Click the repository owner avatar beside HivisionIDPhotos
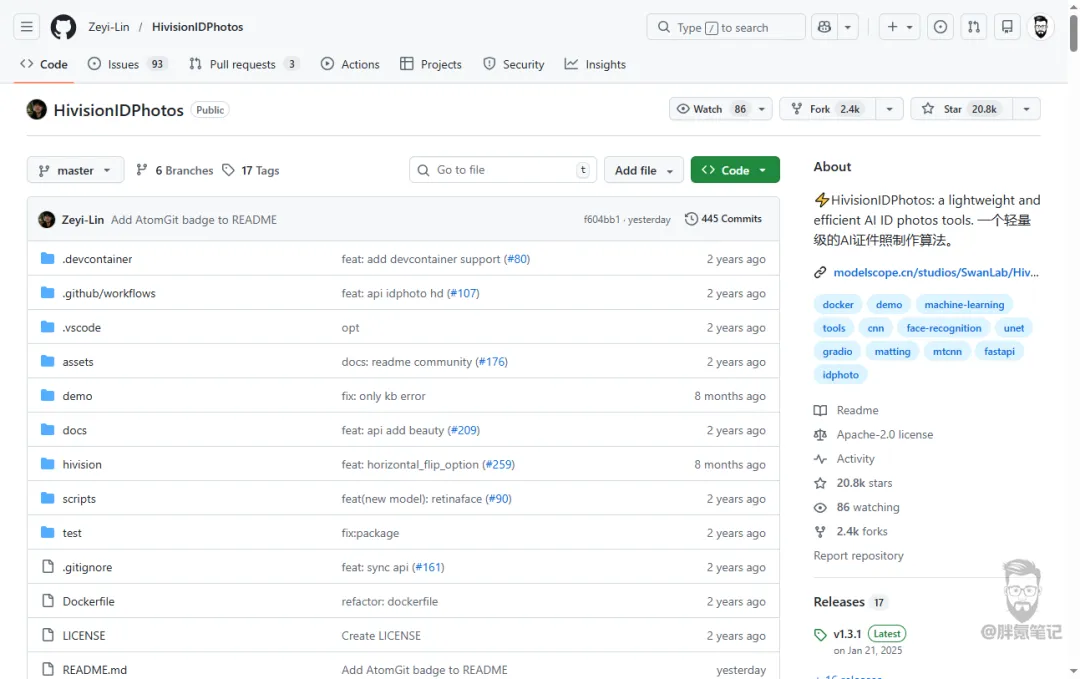Viewport: 1080px width, 679px height. pyautogui.click(x=37, y=109)
